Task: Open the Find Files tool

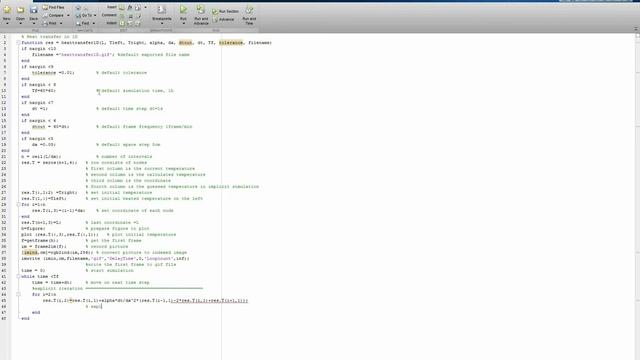Action: click(x=53, y=7)
